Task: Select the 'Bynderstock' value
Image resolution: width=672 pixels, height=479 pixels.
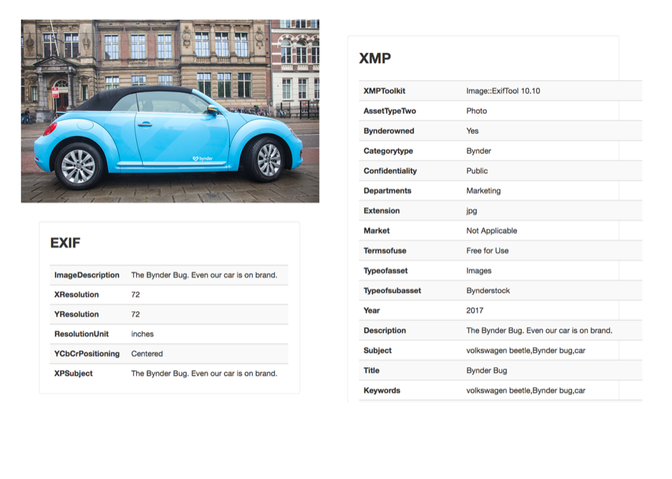Action: click(x=488, y=290)
